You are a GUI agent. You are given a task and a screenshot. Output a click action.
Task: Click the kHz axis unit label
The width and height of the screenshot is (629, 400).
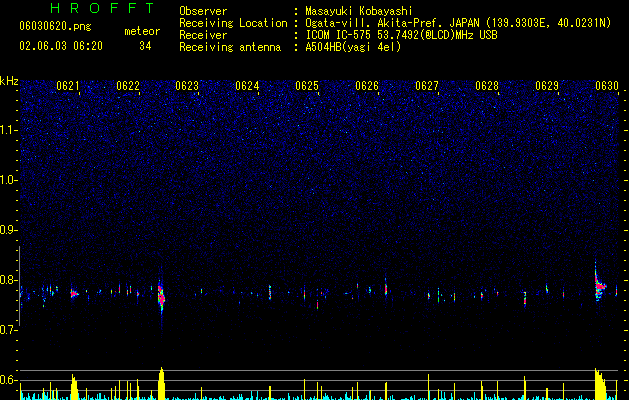tap(9, 81)
